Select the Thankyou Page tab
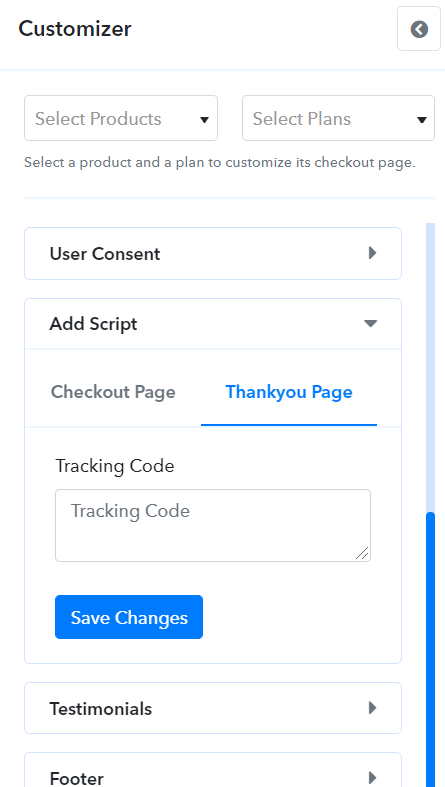 point(289,391)
